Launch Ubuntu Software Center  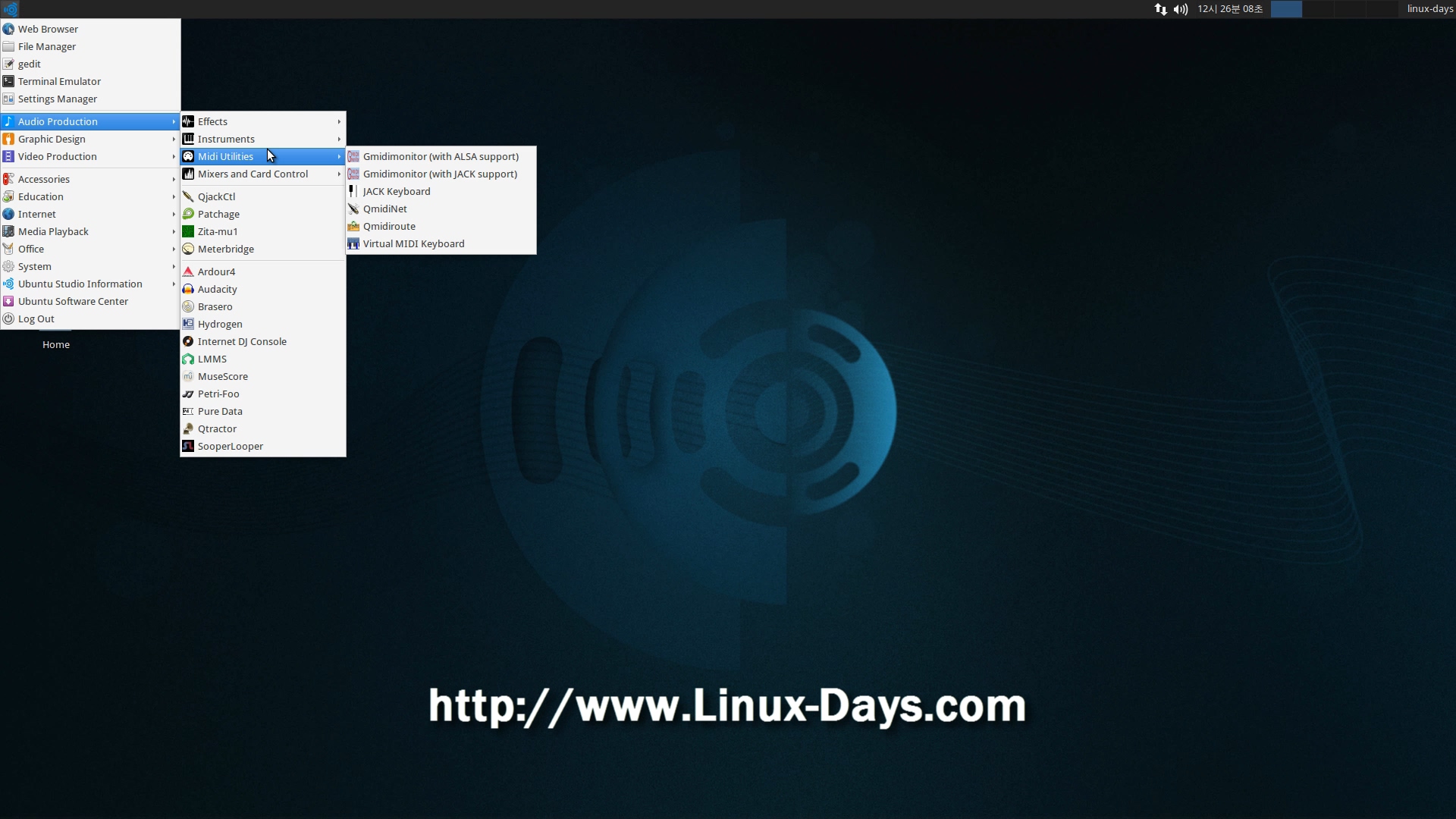click(x=90, y=301)
